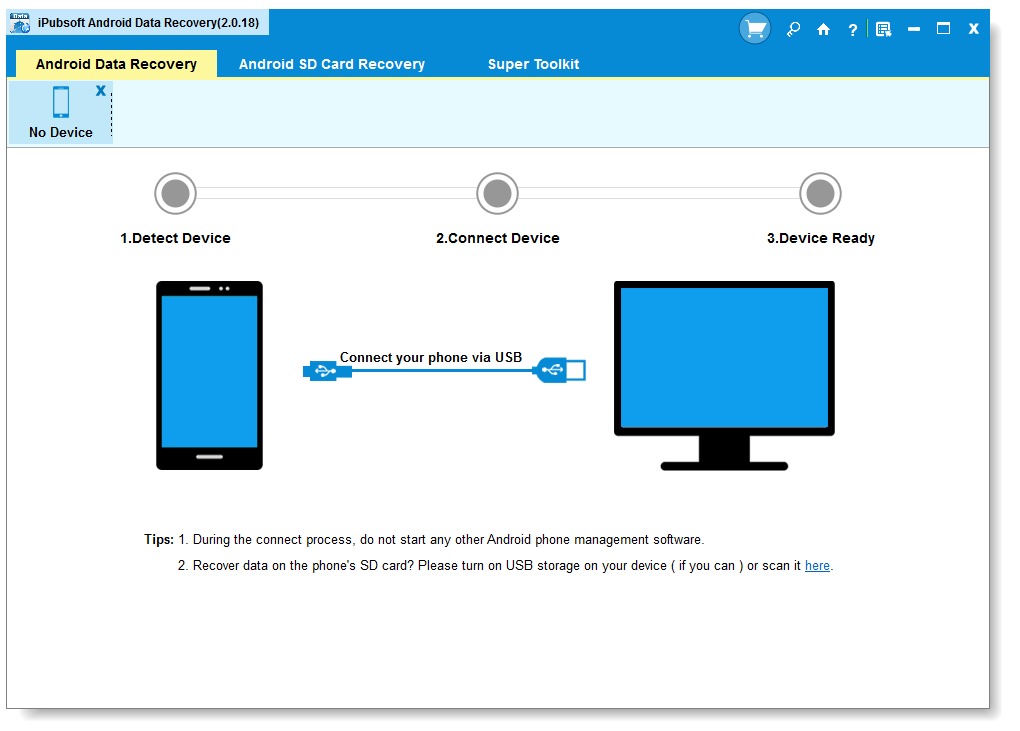Close the iPubsoft application window
Image resolution: width=1020 pixels, height=731 pixels.
pos(973,29)
